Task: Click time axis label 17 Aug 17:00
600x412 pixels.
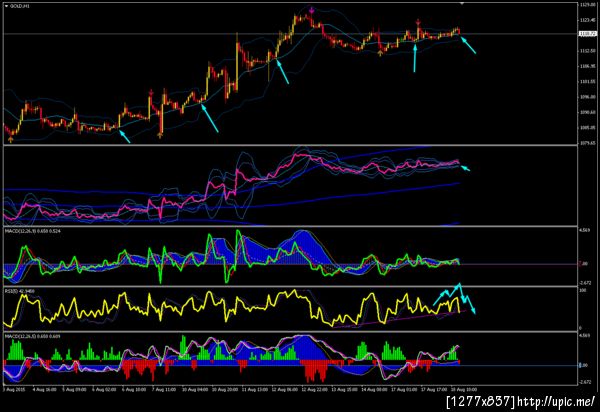Action: [x=434, y=389]
